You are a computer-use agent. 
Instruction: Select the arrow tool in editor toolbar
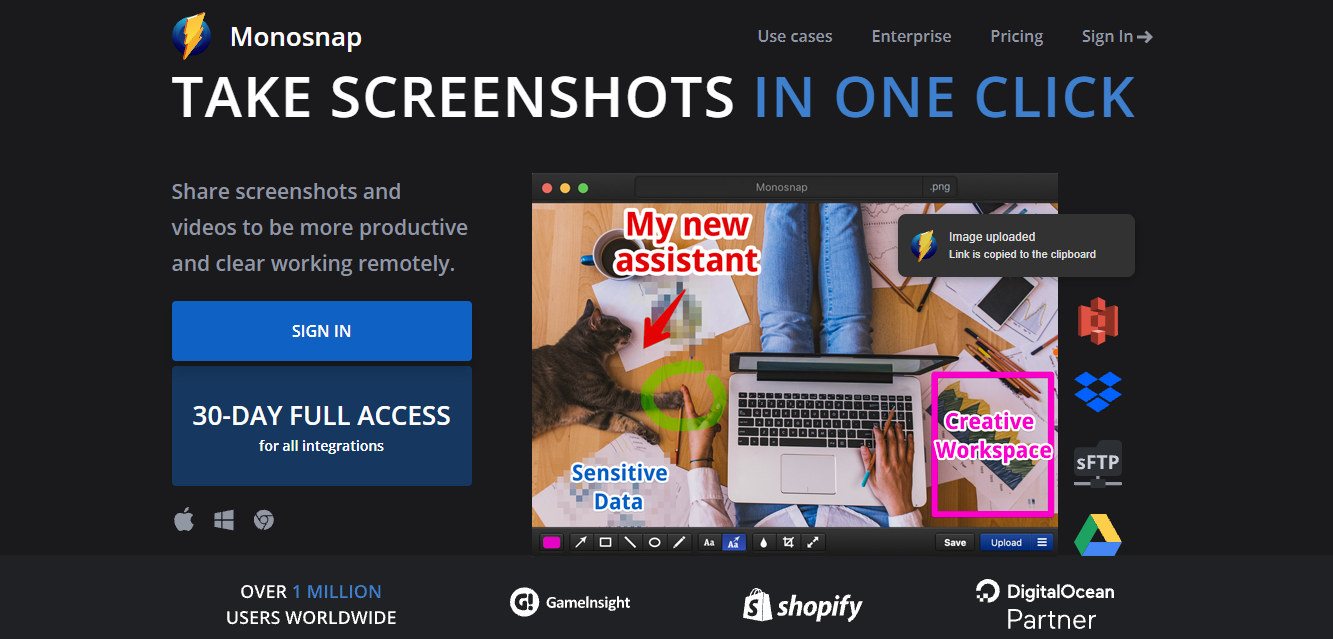[x=581, y=542]
